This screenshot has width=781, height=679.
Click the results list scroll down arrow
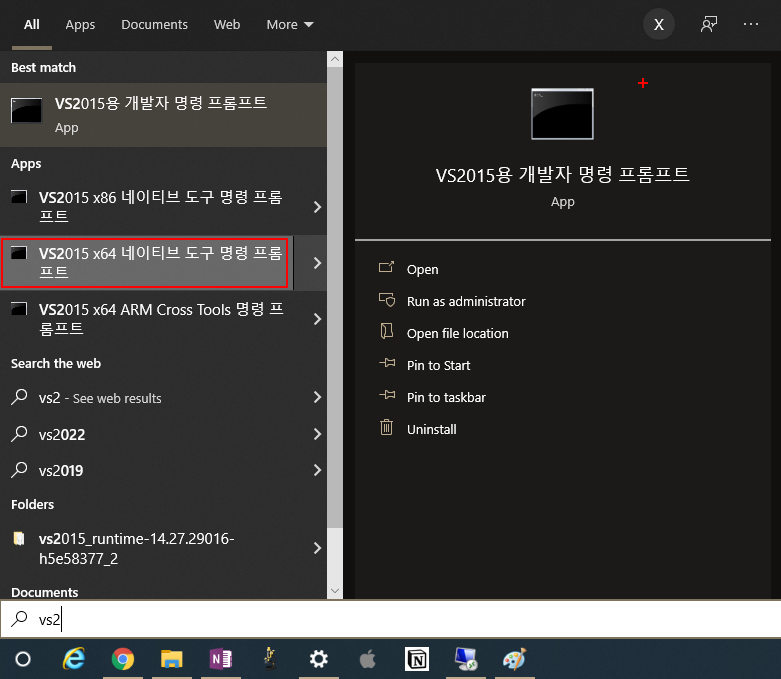(x=335, y=591)
